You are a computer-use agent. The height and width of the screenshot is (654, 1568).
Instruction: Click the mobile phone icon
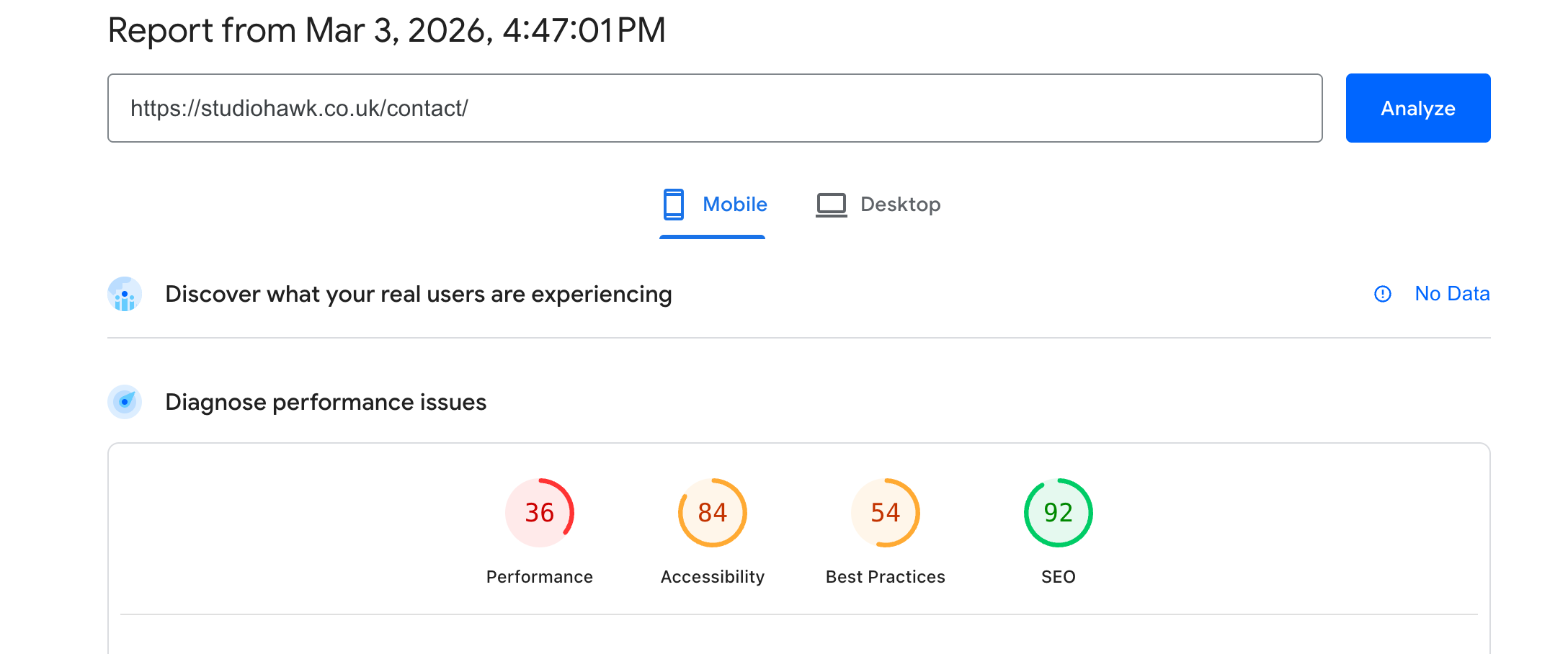[674, 205]
